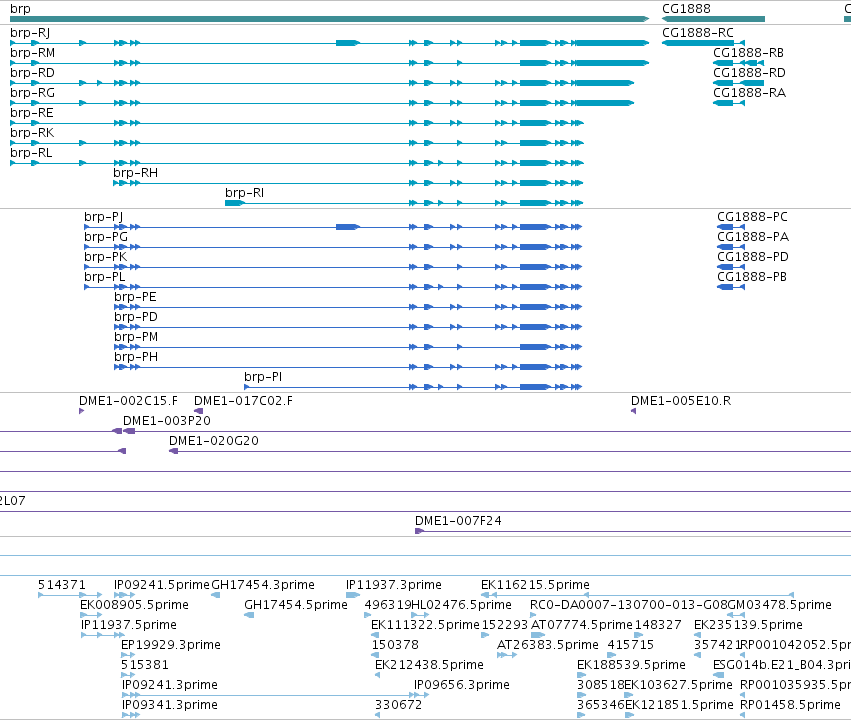Click the brp-PJ protein label
Viewport: 851px width, 720px height.
point(104,217)
